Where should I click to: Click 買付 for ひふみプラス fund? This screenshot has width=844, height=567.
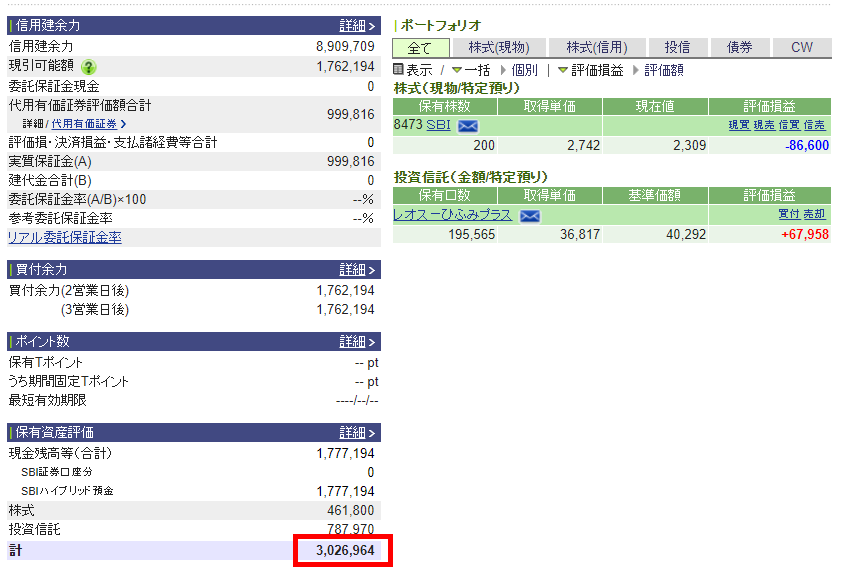(789, 214)
